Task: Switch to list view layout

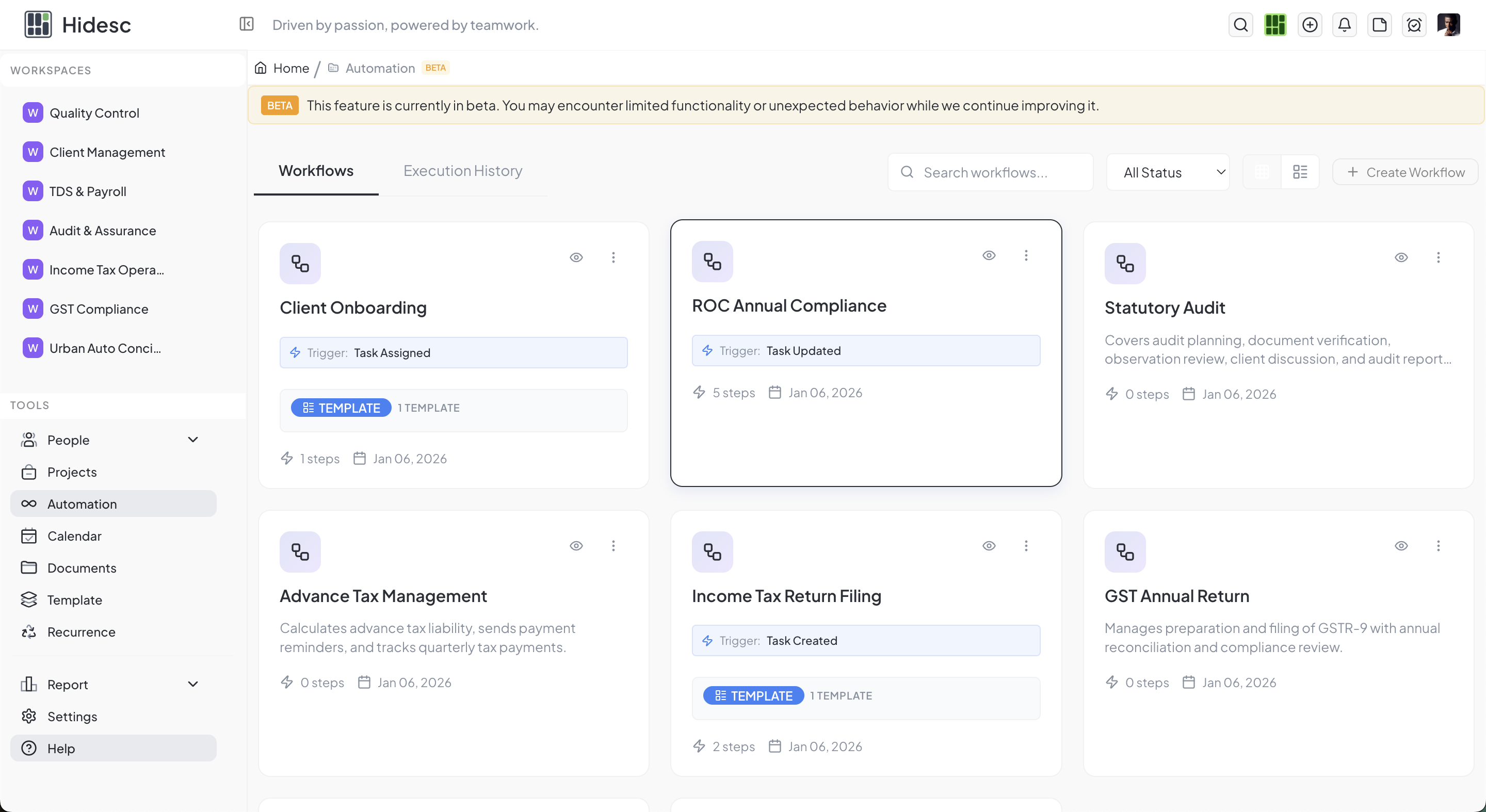Action: (1300, 172)
